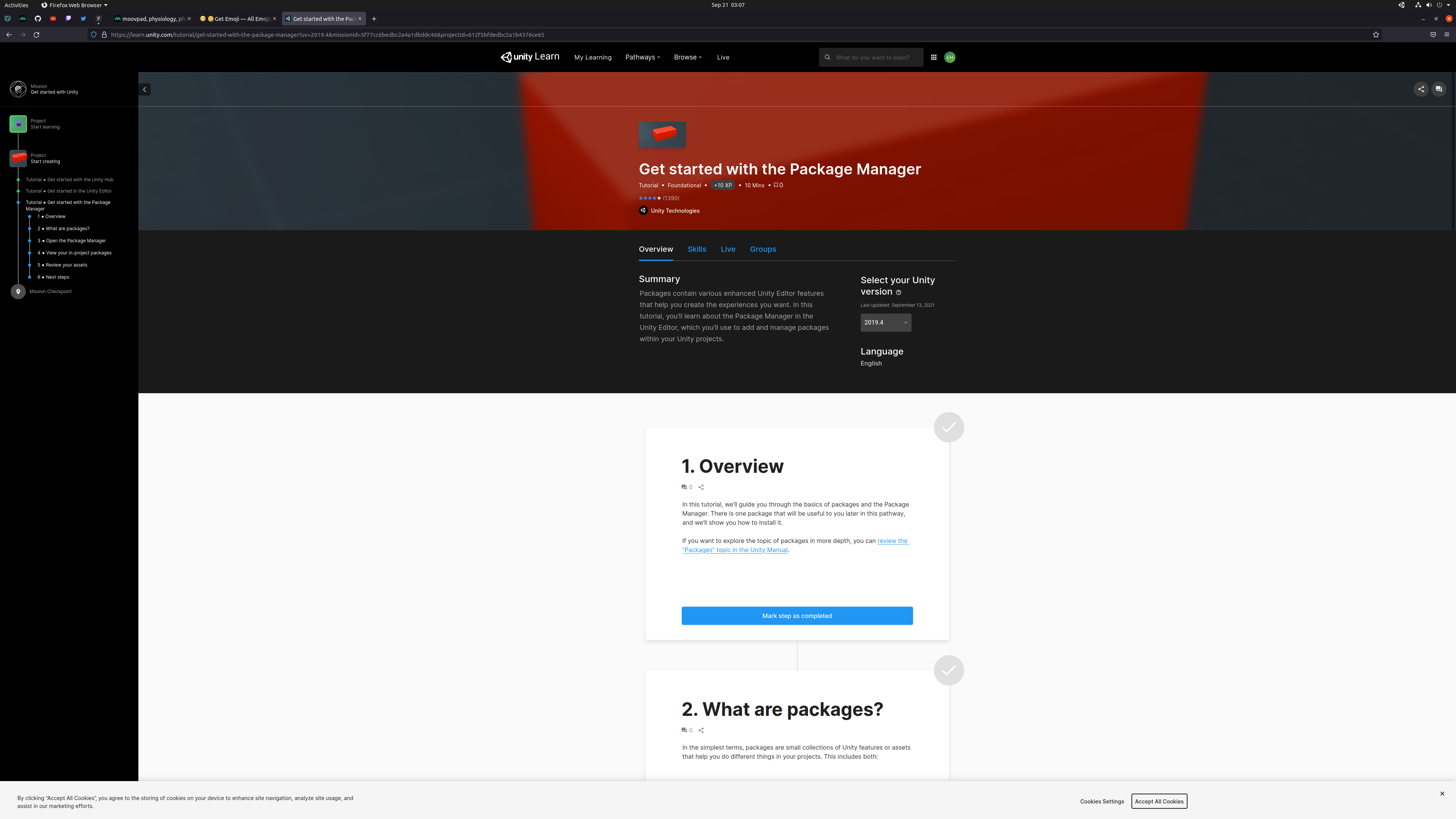Click the site security padlock icon
1456x819 pixels.
104,35
